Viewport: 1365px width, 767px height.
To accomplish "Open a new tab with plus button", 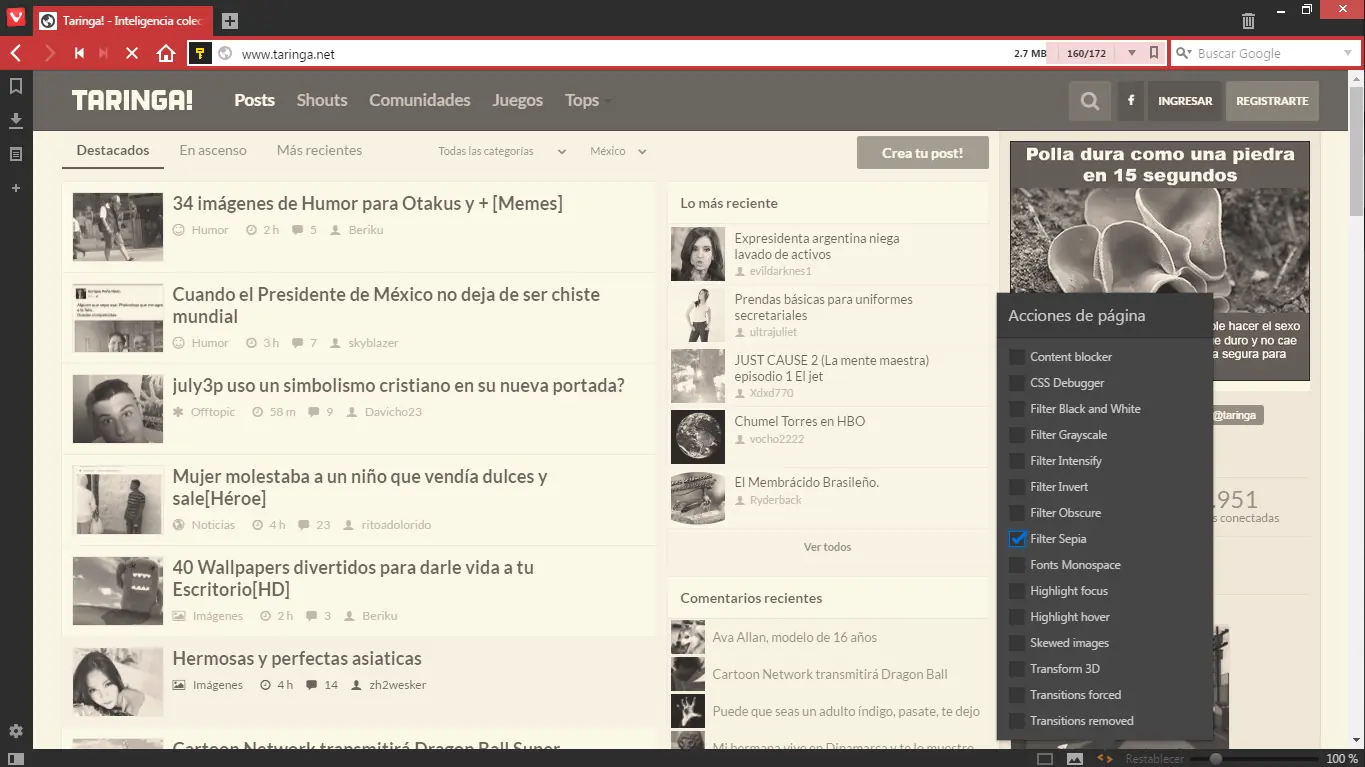I will point(229,21).
